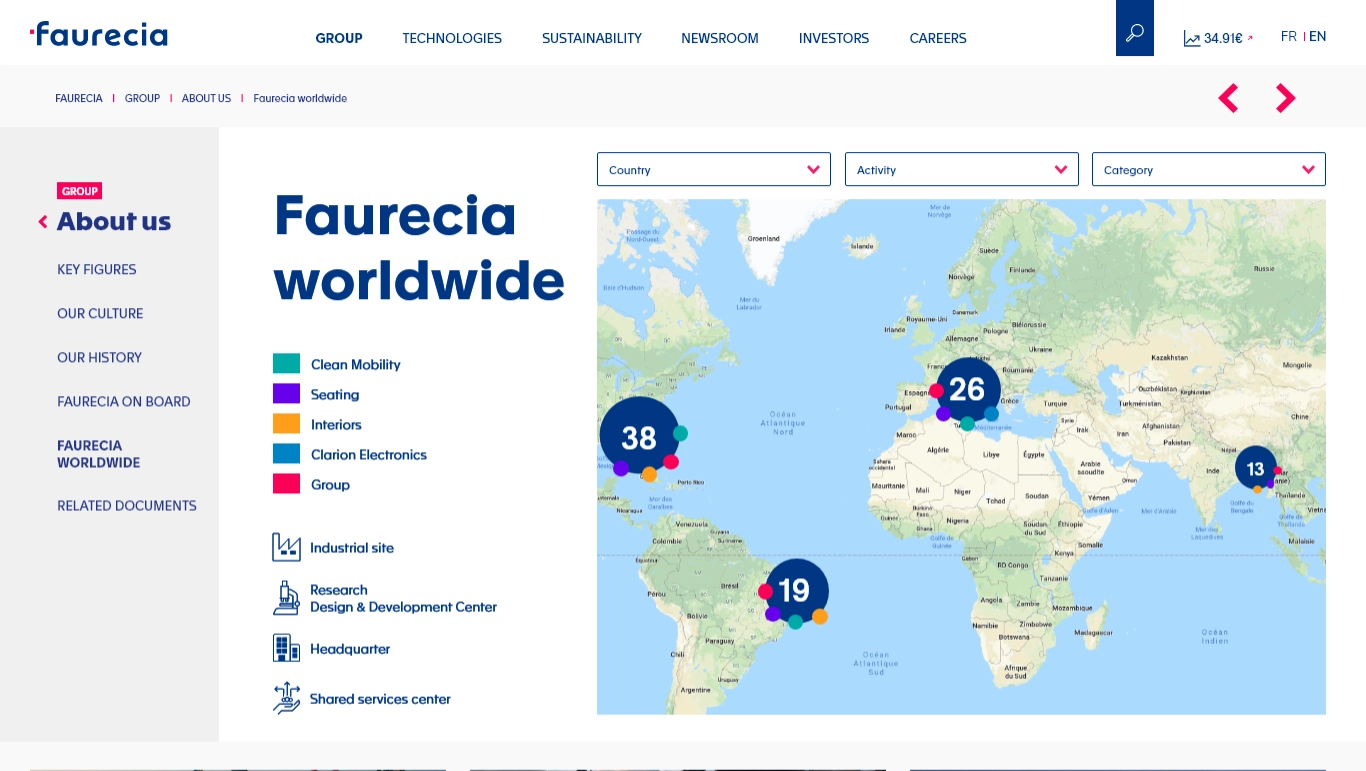Open OUR CULTURE in sidebar
1366x771 pixels.
pyautogui.click(x=100, y=313)
